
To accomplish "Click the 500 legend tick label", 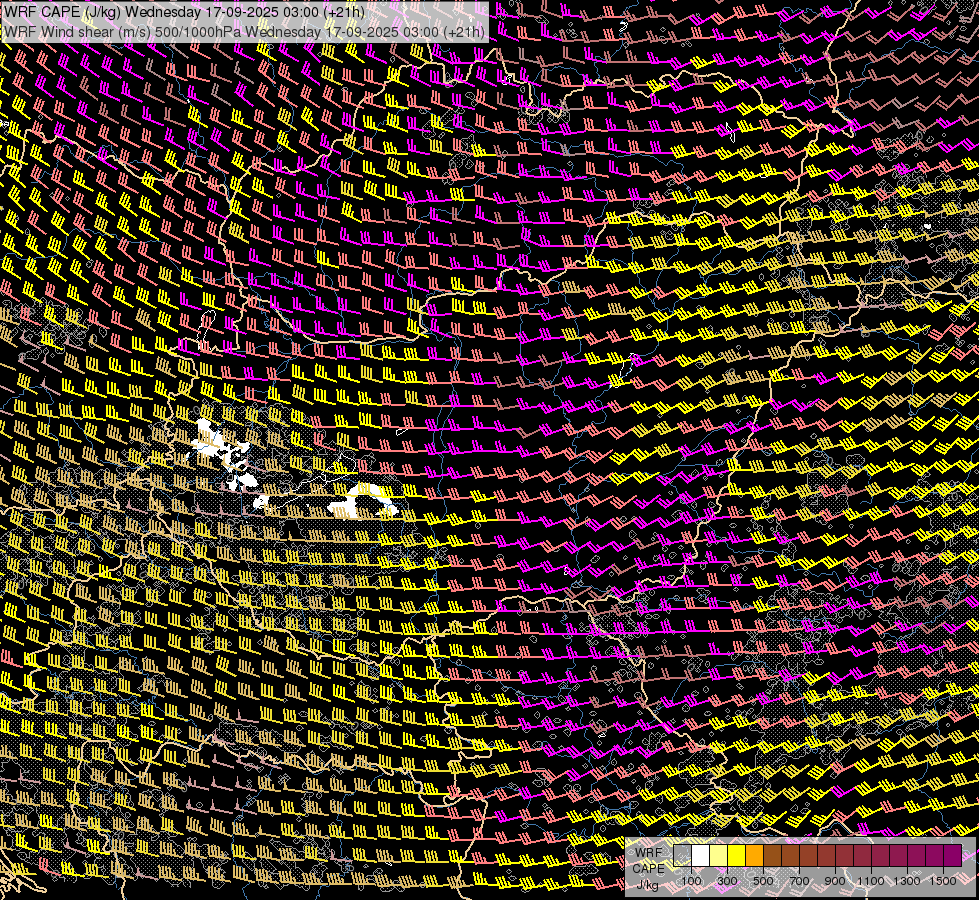I will pos(763,881).
